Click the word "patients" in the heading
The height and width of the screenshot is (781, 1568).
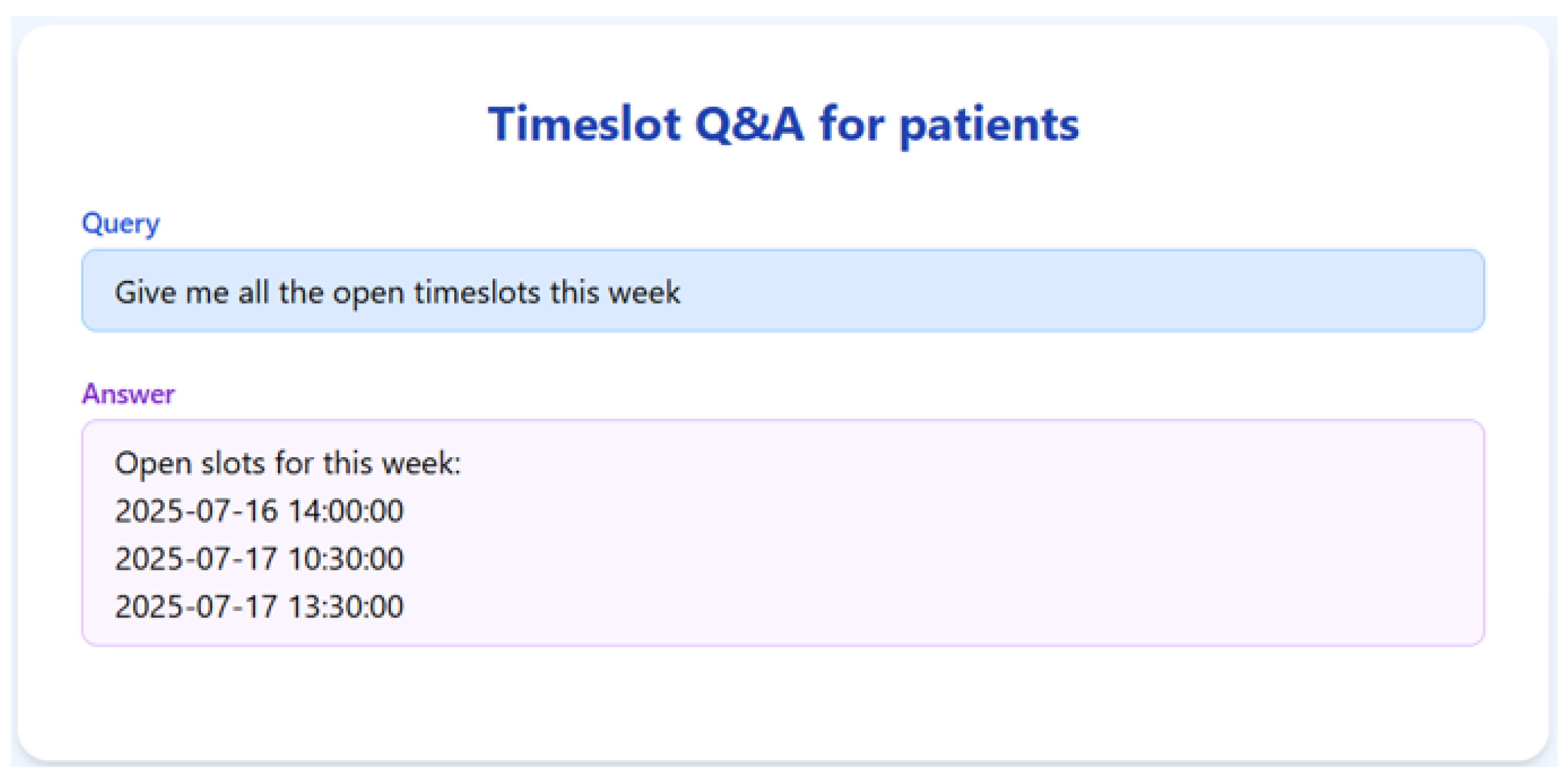[989, 125]
